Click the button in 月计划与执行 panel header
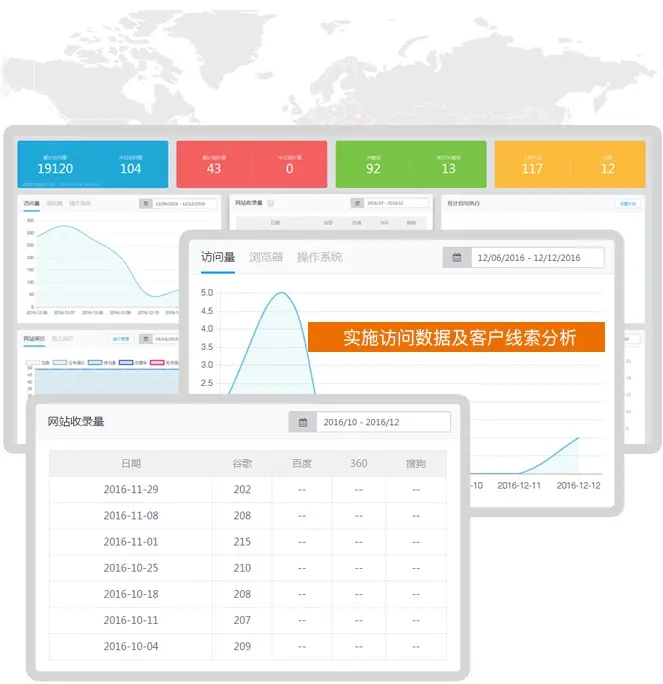Screen dimensions: 663x684 click(x=626, y=203)
